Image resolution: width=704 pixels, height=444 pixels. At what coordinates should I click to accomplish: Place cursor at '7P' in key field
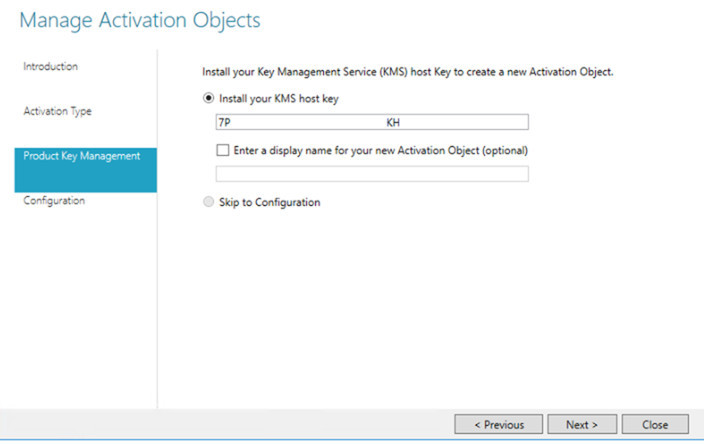[x=224, y=123]
